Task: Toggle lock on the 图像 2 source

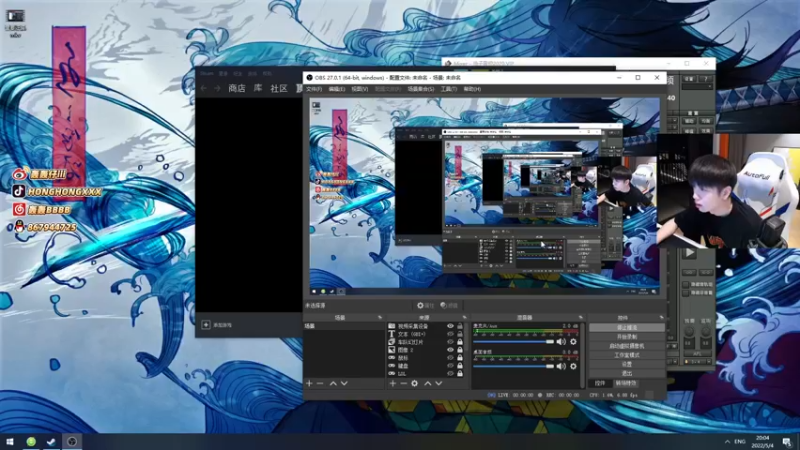Action: click(x=460, y=350)
